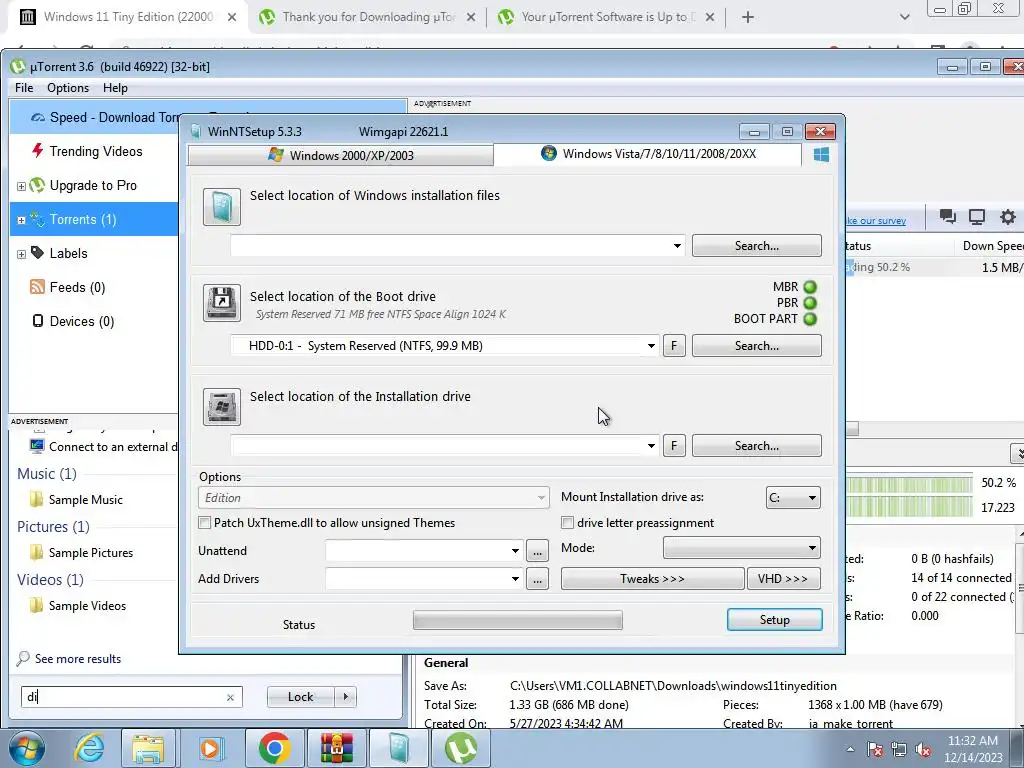
Task: Open the uTorrent File menu
Action: pos(24,88)
